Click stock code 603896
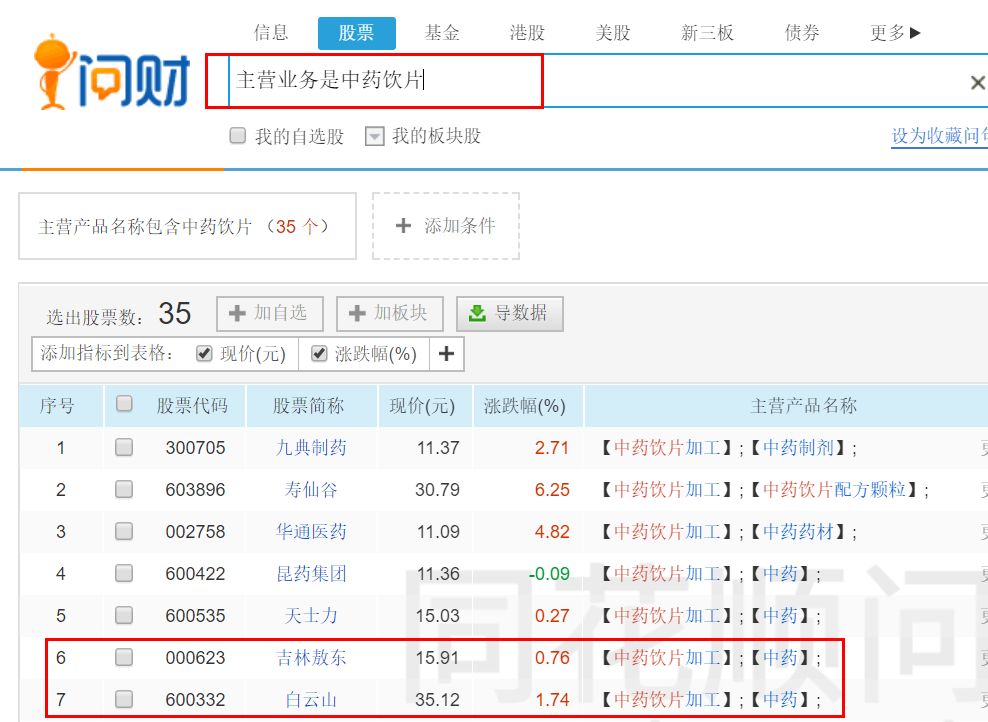988x722 pixels. click(195, 490)
